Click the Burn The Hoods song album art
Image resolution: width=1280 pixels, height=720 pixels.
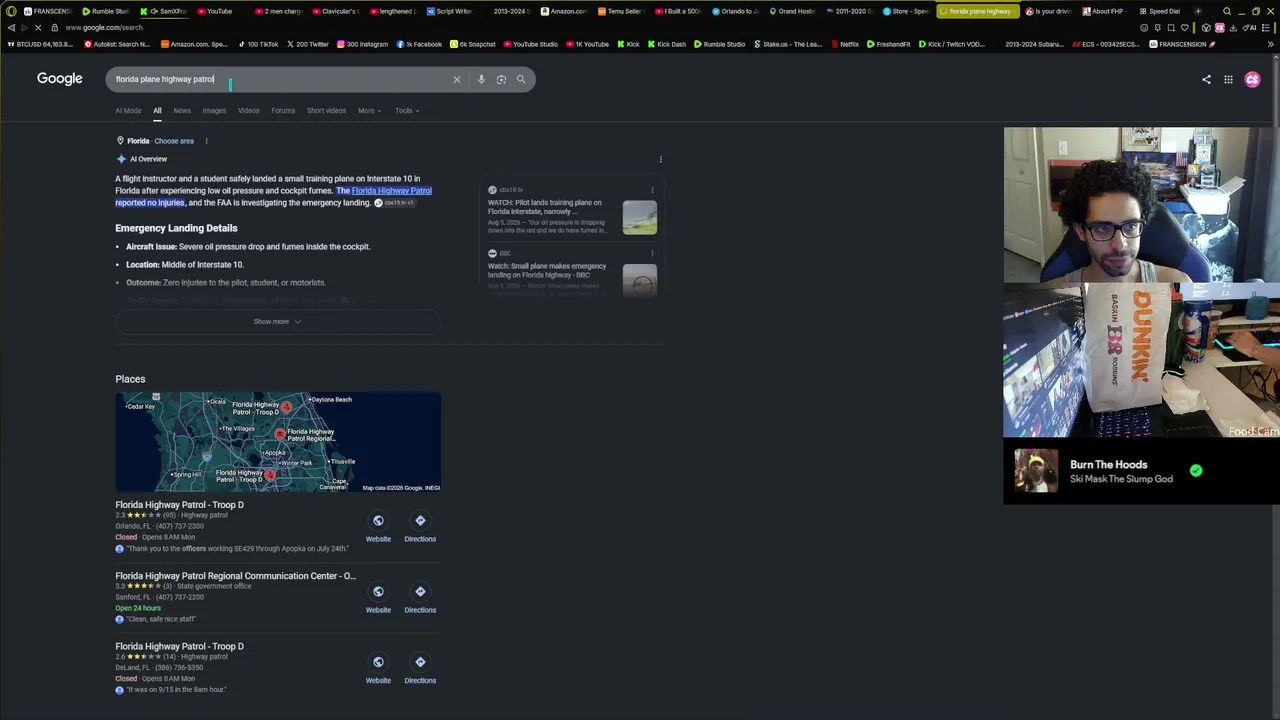pos(1036,471)
